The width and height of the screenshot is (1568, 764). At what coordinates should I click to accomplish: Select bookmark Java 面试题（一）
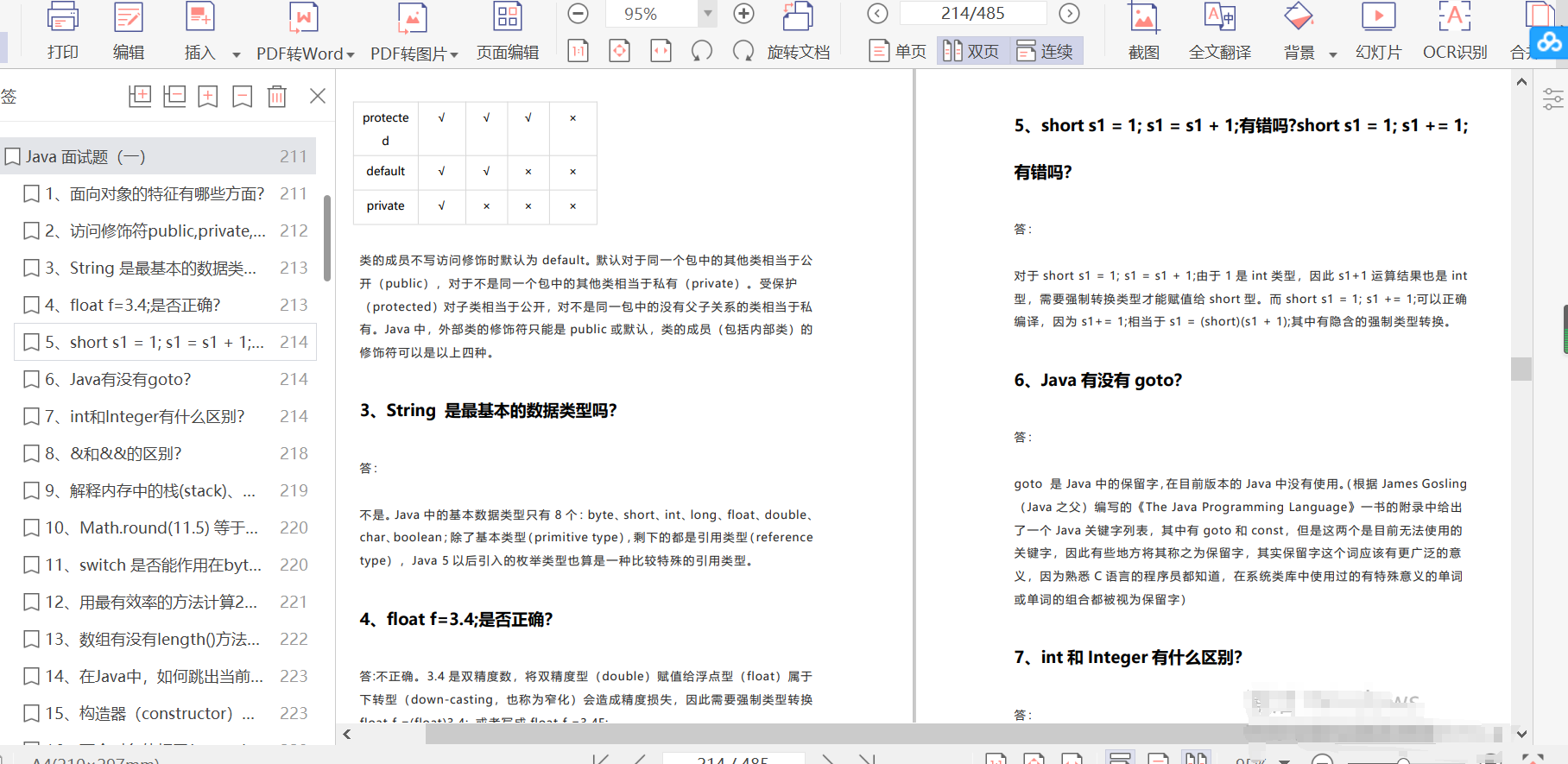[158, 156]
